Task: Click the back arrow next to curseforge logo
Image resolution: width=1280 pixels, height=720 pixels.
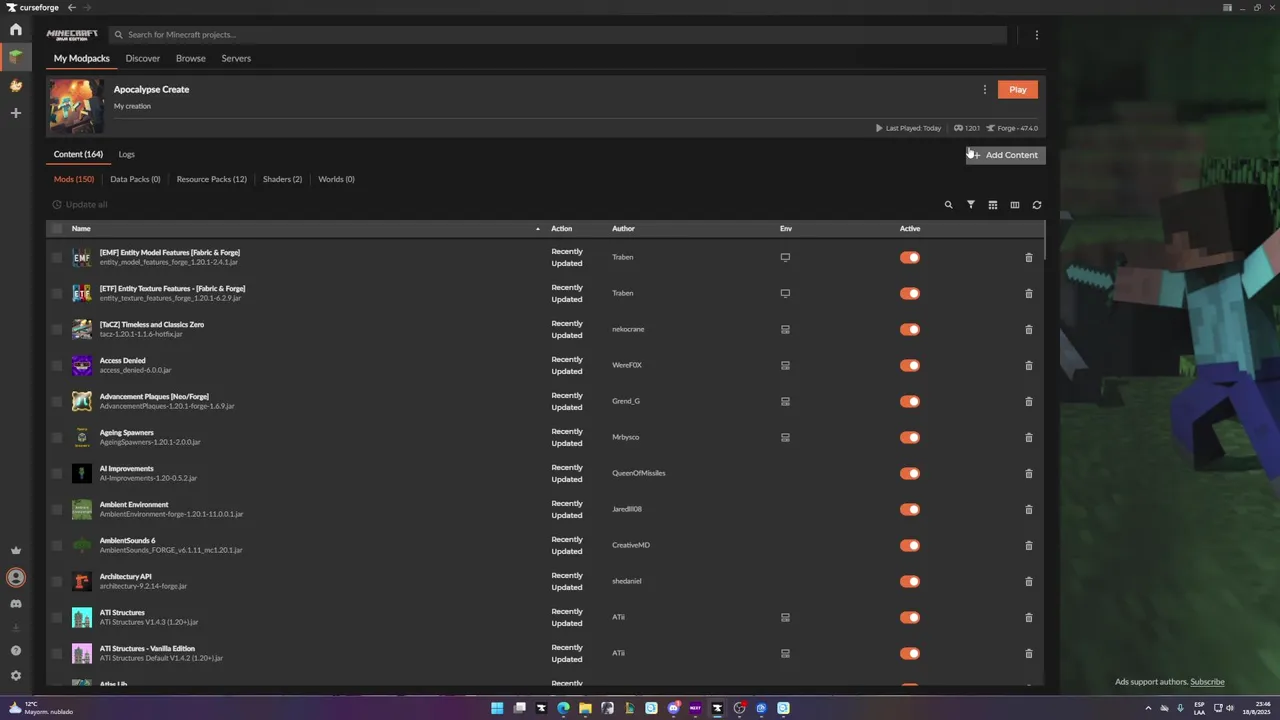Action: coord(71,7)
